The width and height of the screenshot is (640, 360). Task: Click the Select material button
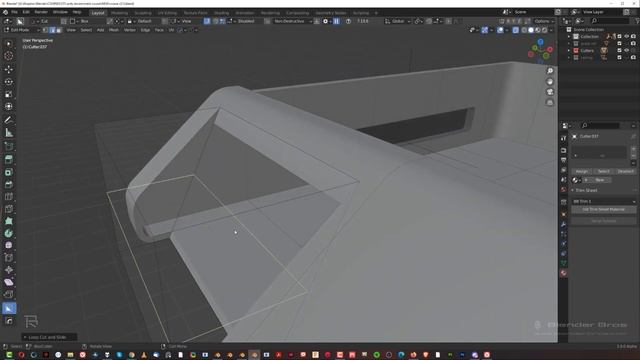point(604,171)
